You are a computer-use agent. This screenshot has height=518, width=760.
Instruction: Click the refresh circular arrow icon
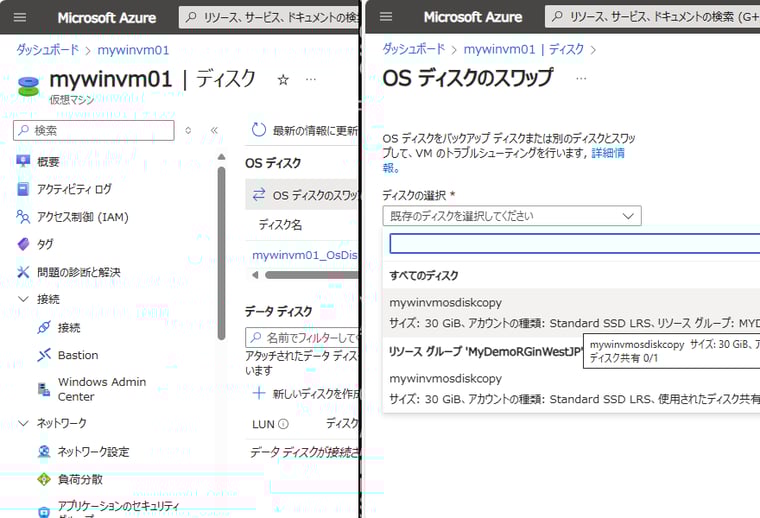tap(259, 130)
